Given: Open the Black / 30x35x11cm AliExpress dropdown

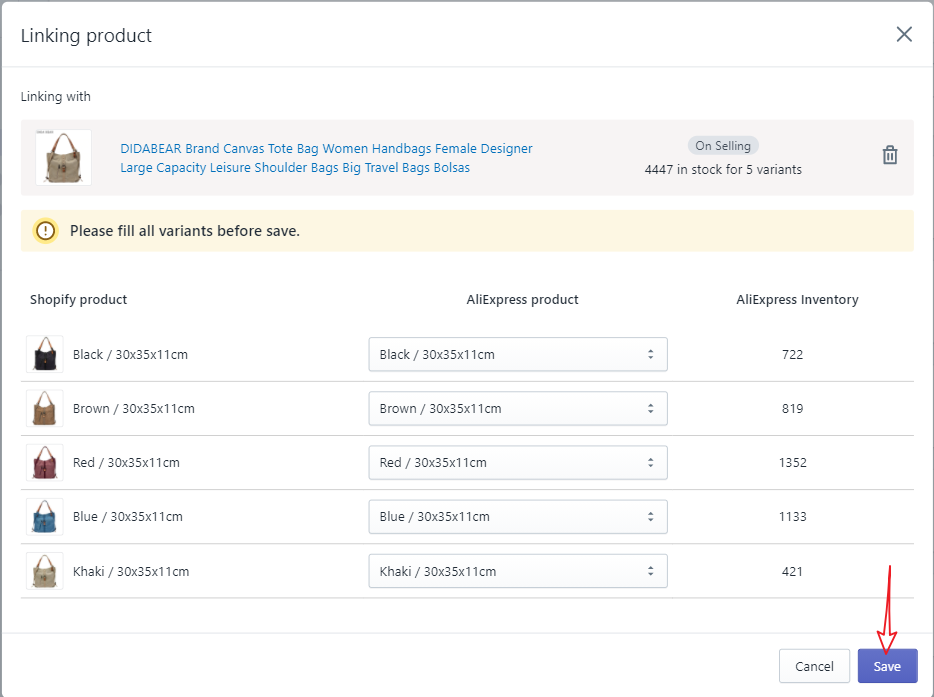Looking at the screenshot, I should point(517,354).
